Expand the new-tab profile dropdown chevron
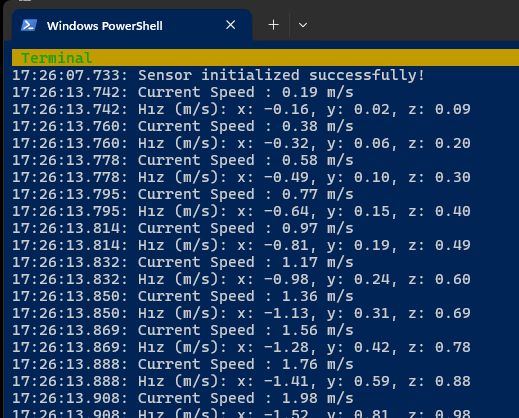519x418 pixels. pyautogui.click(x=303, y=25)
